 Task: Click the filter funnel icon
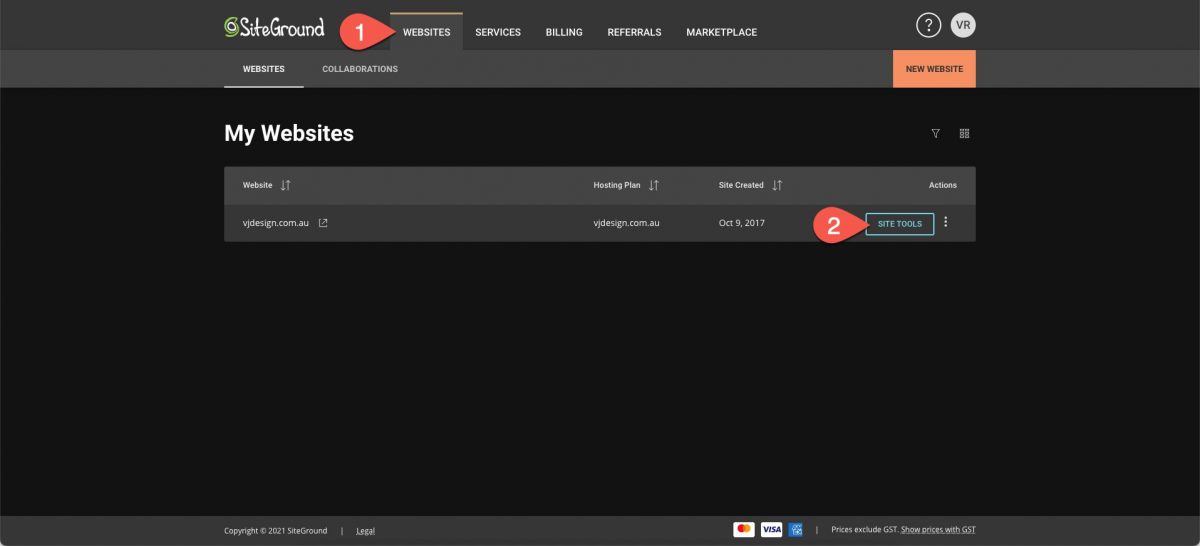click(x=936, y=133)
